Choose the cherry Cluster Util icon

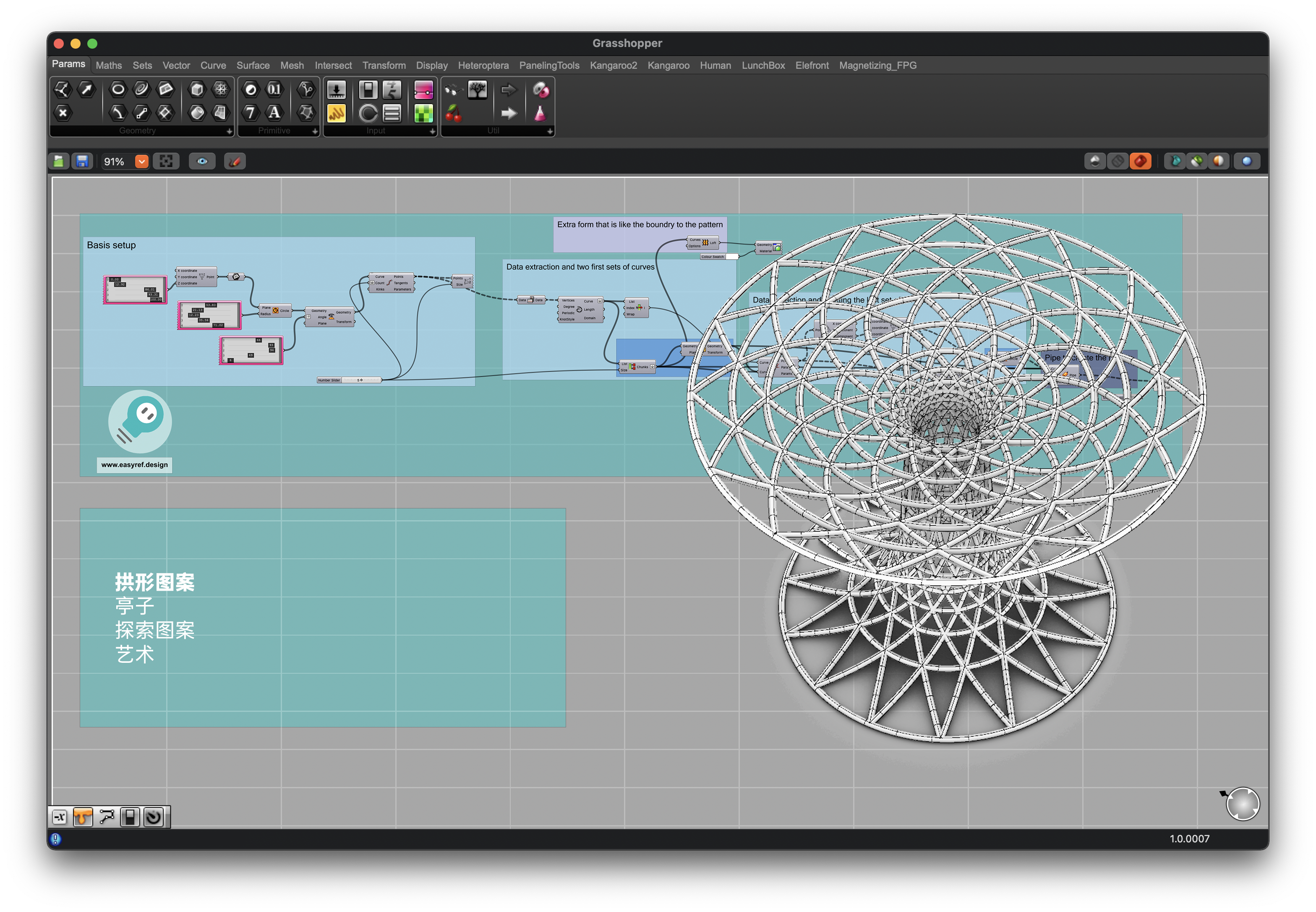pyautogui.click(x=453, y=113)
